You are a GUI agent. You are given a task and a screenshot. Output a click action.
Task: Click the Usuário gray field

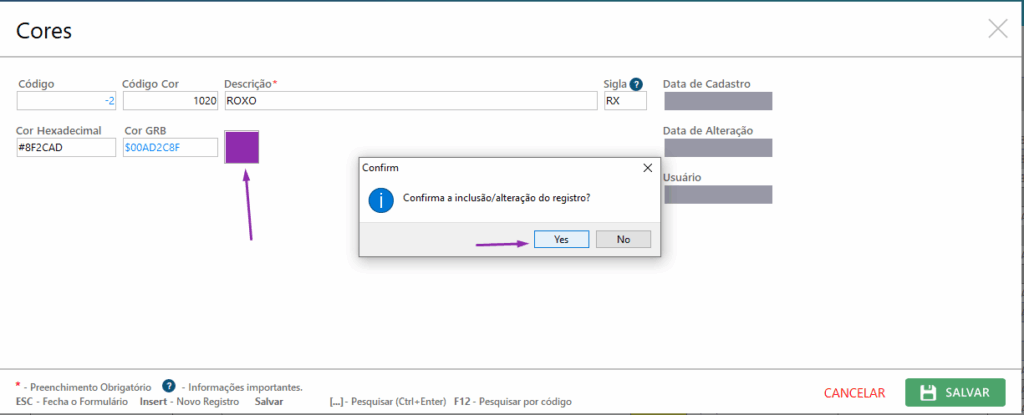pyautogui.click(x=717, y=194)
